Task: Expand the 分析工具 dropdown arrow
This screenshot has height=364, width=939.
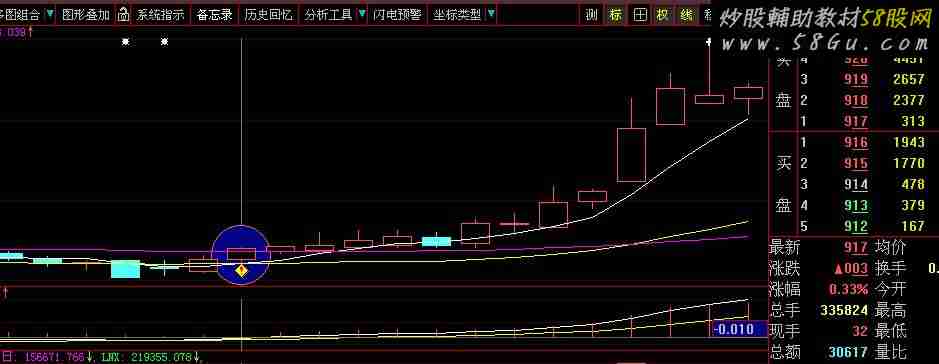Action: tap(362, 14)
